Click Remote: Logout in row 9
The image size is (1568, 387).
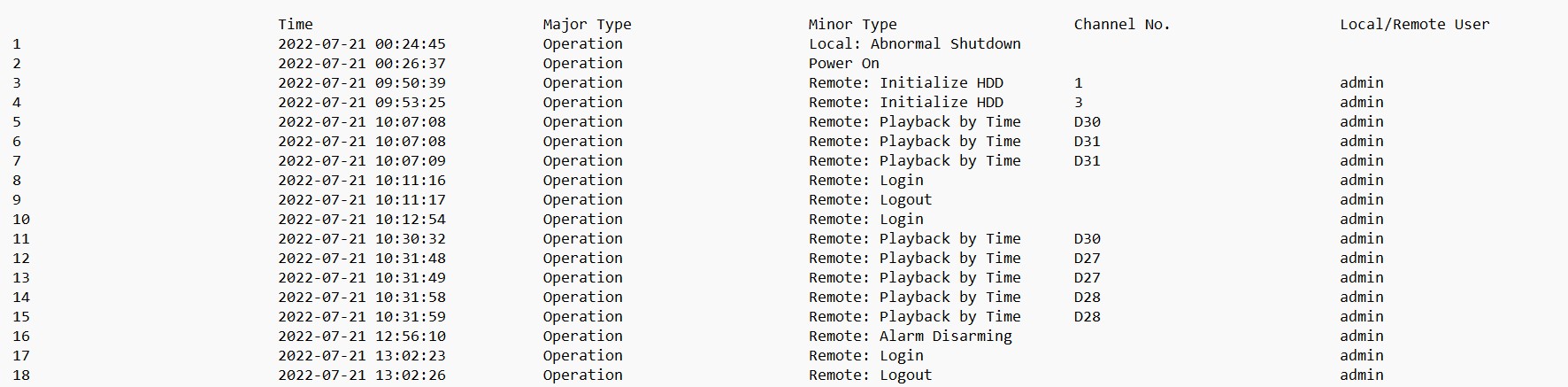870,200
